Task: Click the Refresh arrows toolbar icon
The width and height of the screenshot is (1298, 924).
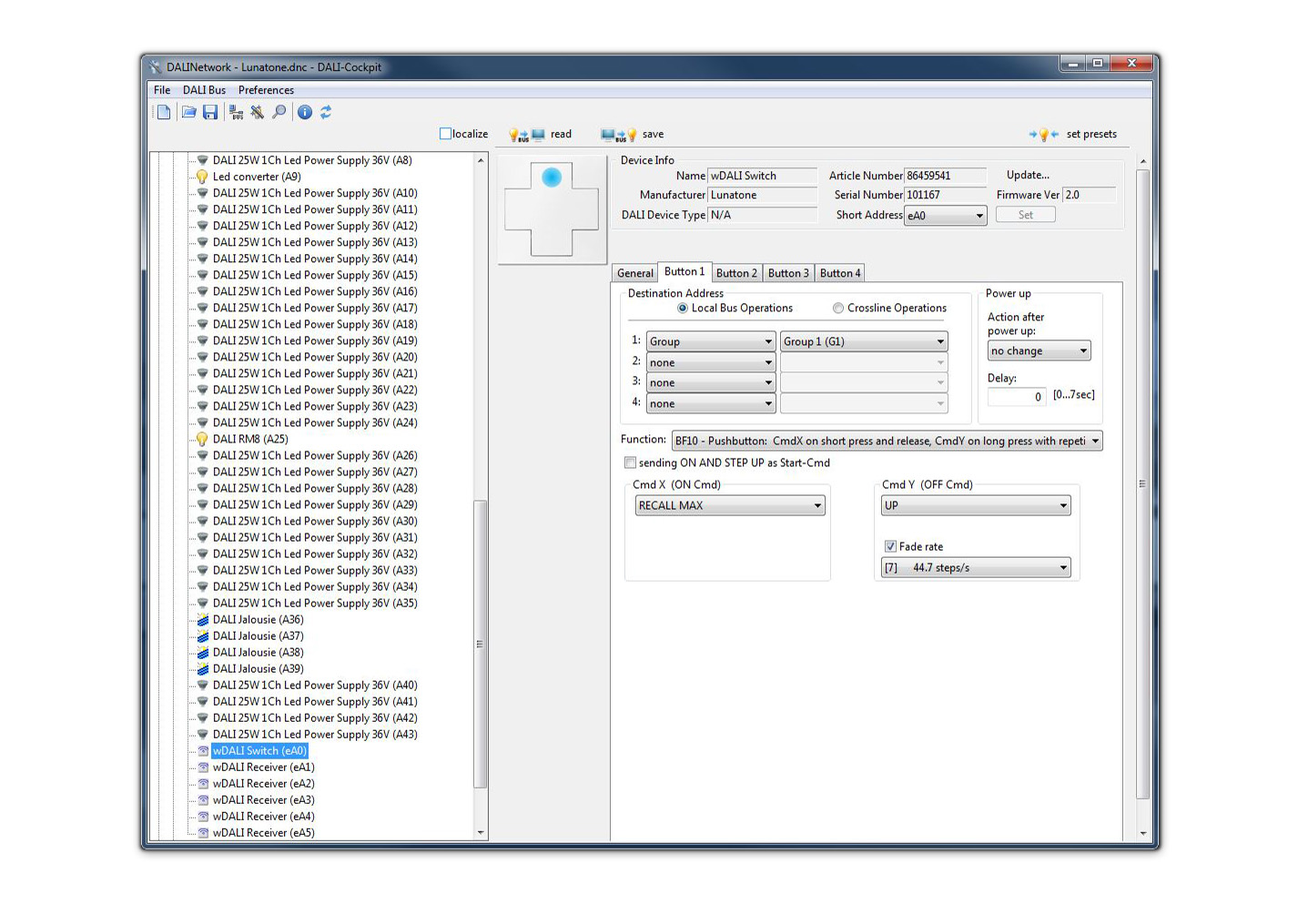Action: point(326,112)
